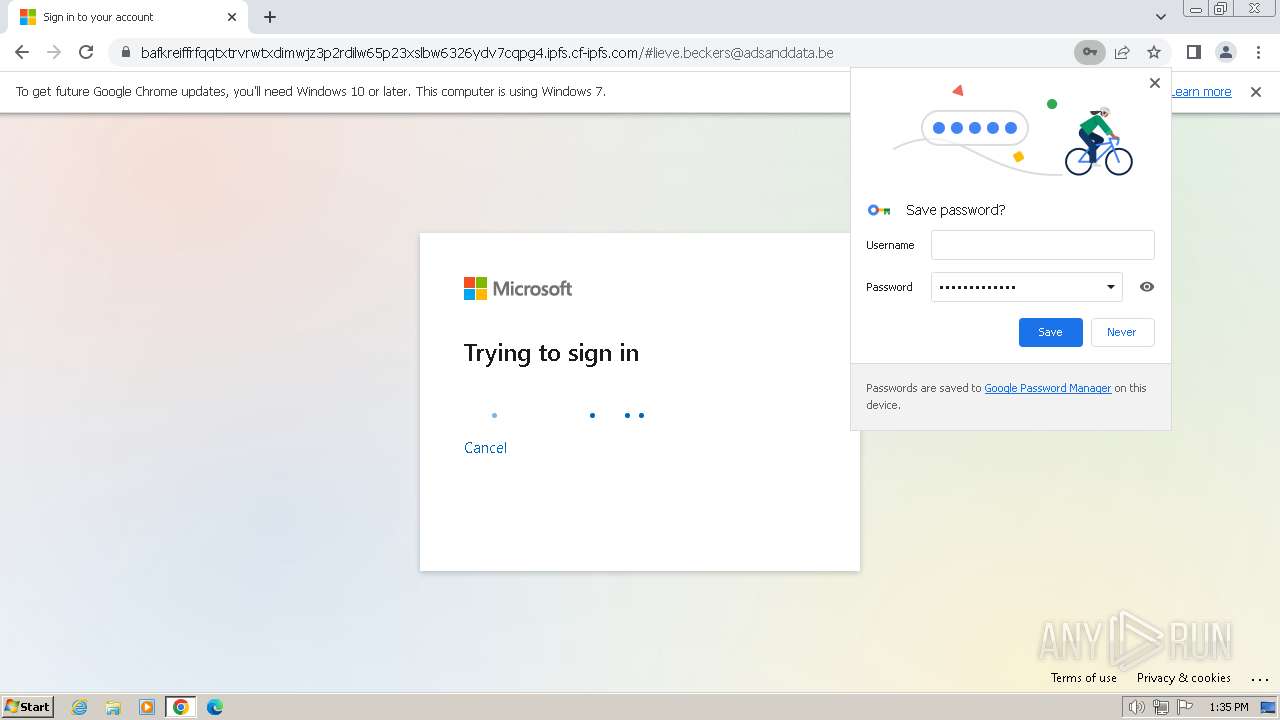Open the network tray icon
Image resolution: width=1280 pixels, height=720 pixels.
point(1161,707)
